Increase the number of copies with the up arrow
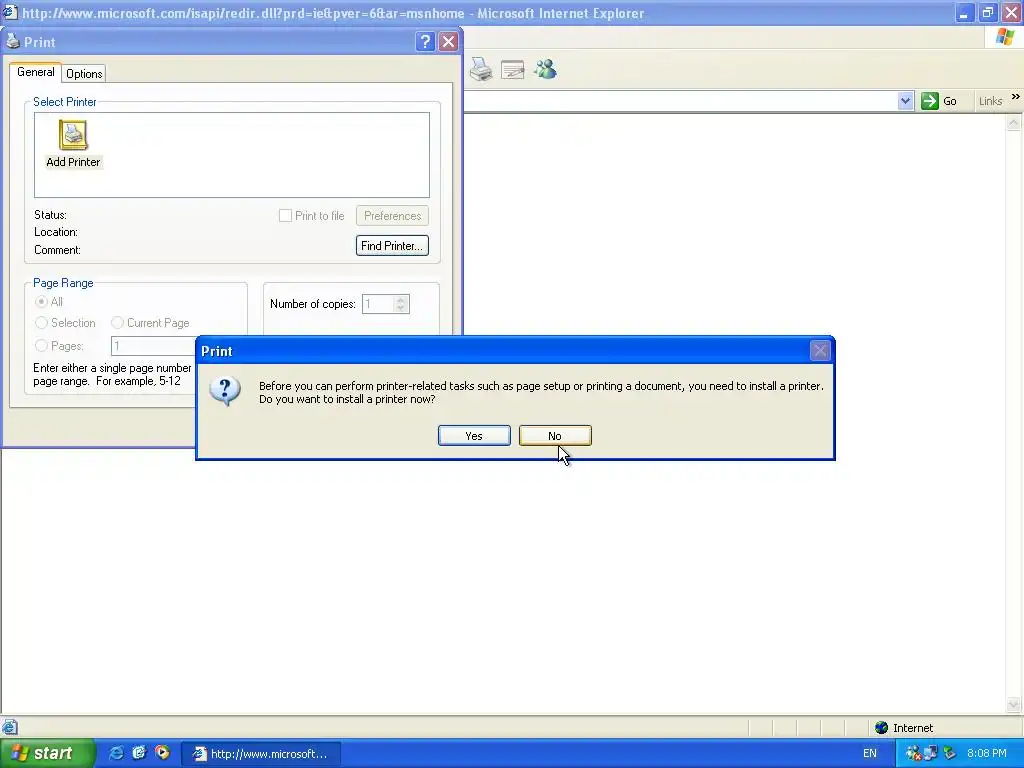1024x768 pixels. pos(402,300)
